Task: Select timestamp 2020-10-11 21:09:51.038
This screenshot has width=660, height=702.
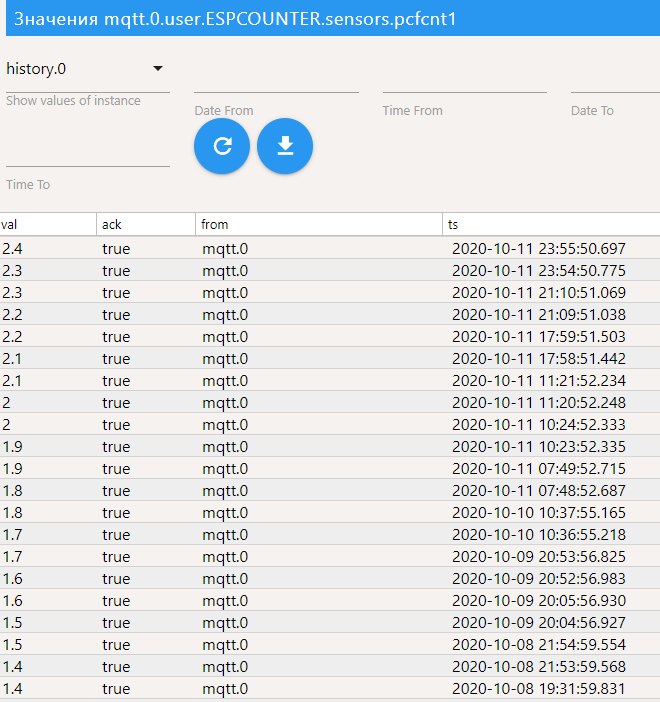Action: point(539,314)
